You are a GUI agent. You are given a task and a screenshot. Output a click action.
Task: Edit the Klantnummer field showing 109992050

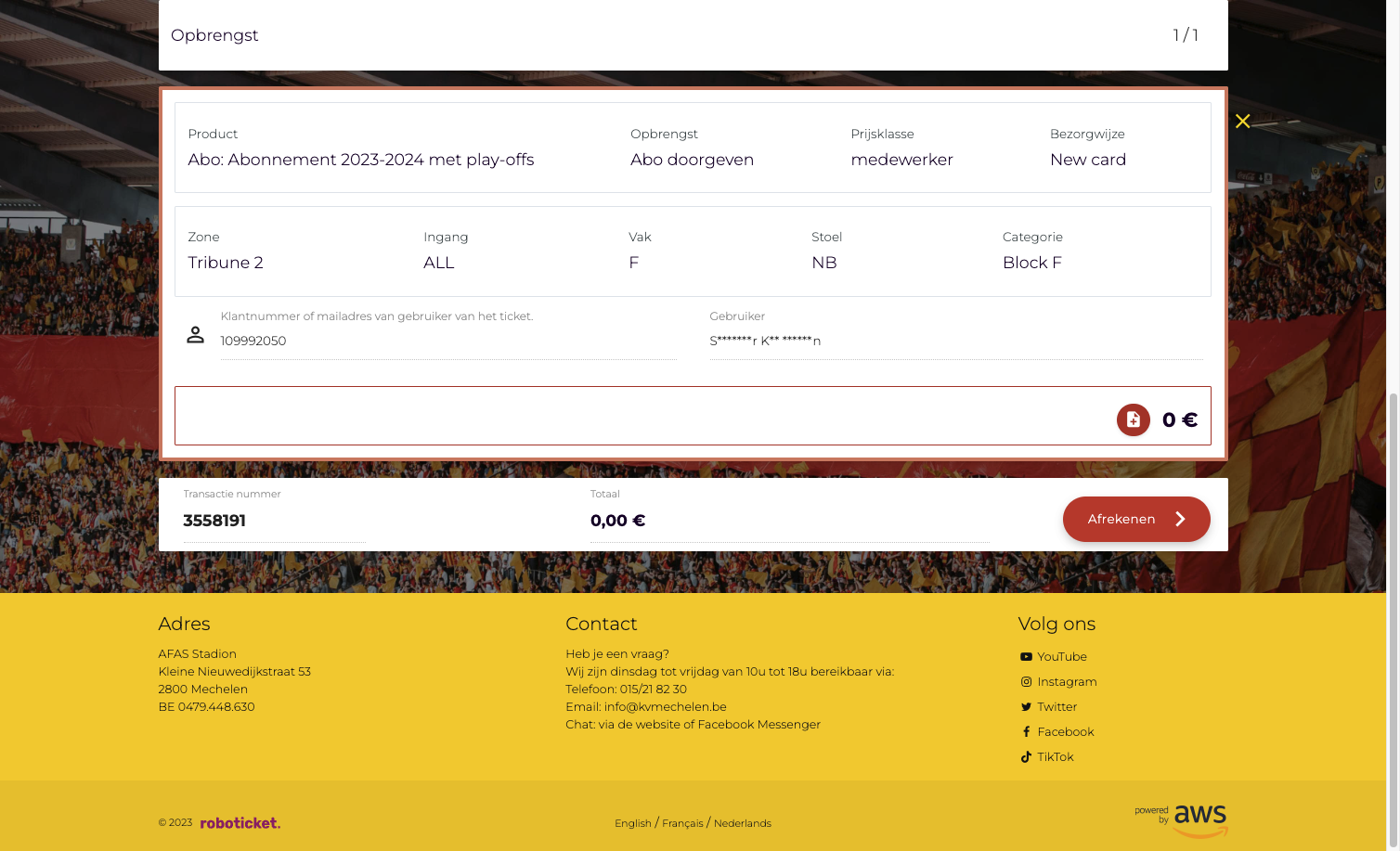pyautogui.click(x=448, y=342)
